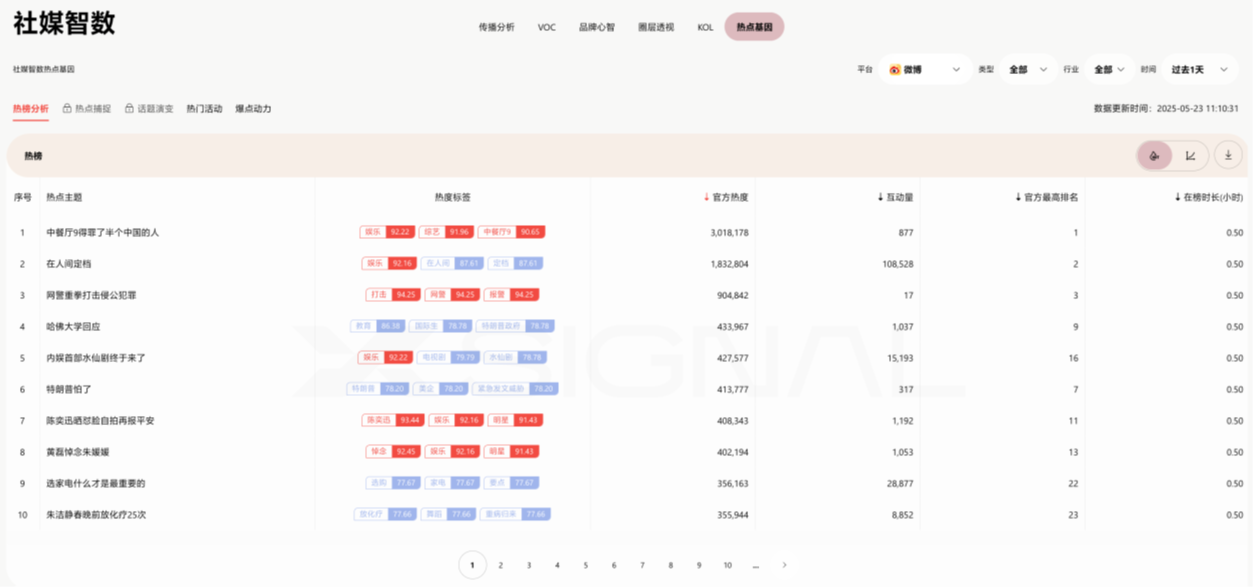Click the lock icon beside 热点捕捉

pyautogui.click(x=67, y=108)
